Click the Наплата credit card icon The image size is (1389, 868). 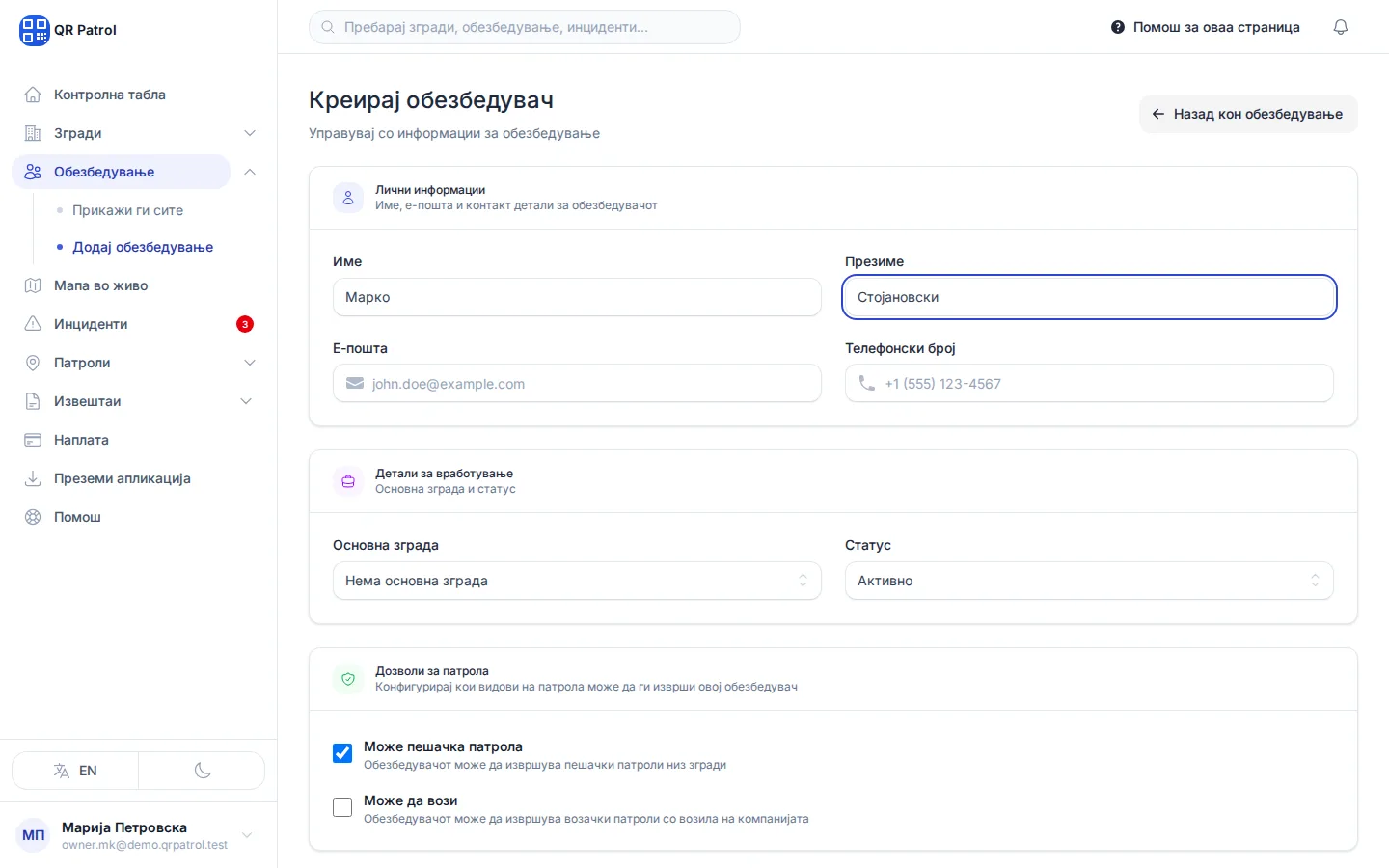pos(33,440)
